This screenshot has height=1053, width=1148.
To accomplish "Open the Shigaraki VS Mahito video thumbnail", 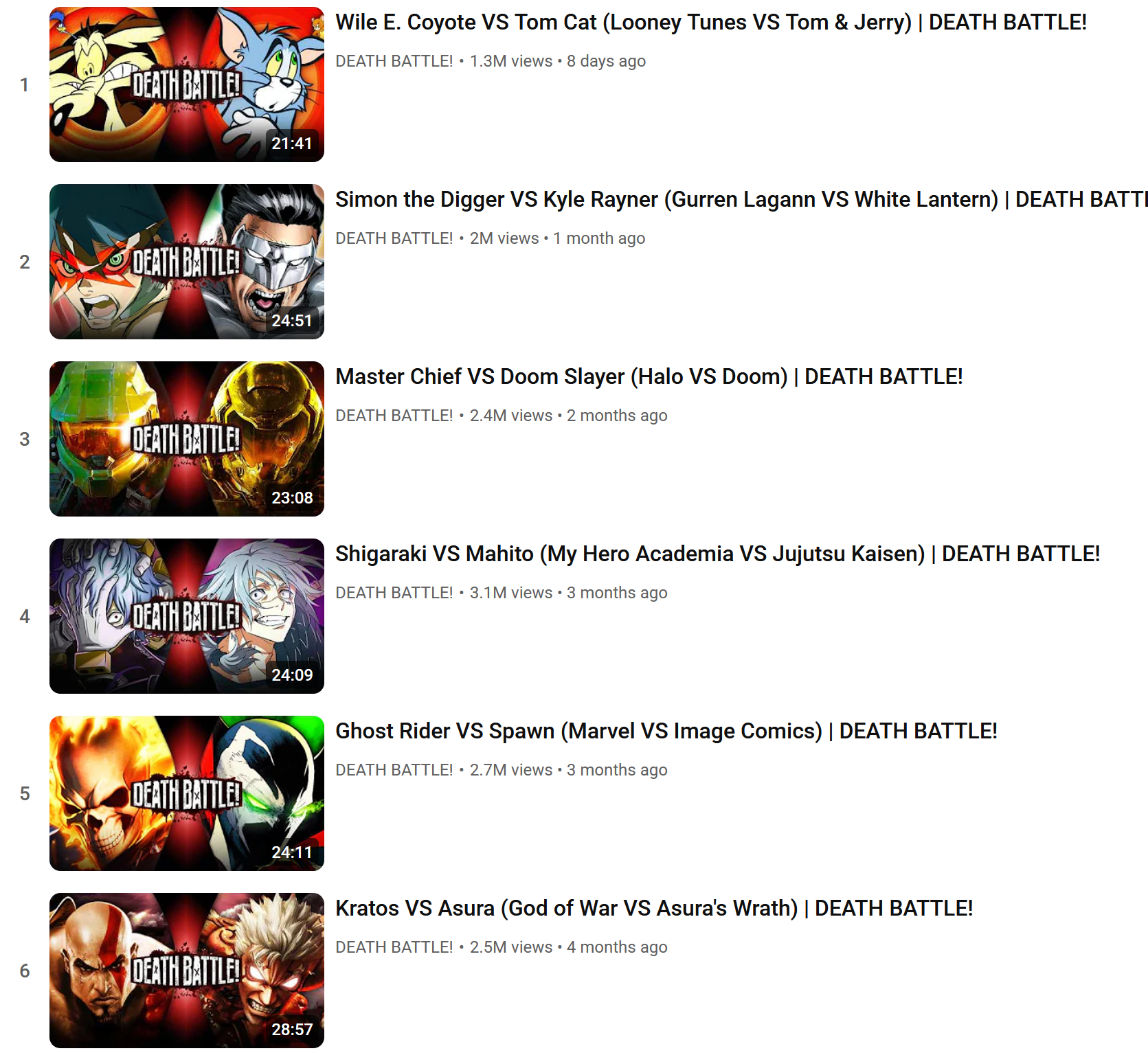I will pyautogui.click(x=187, y=616).
